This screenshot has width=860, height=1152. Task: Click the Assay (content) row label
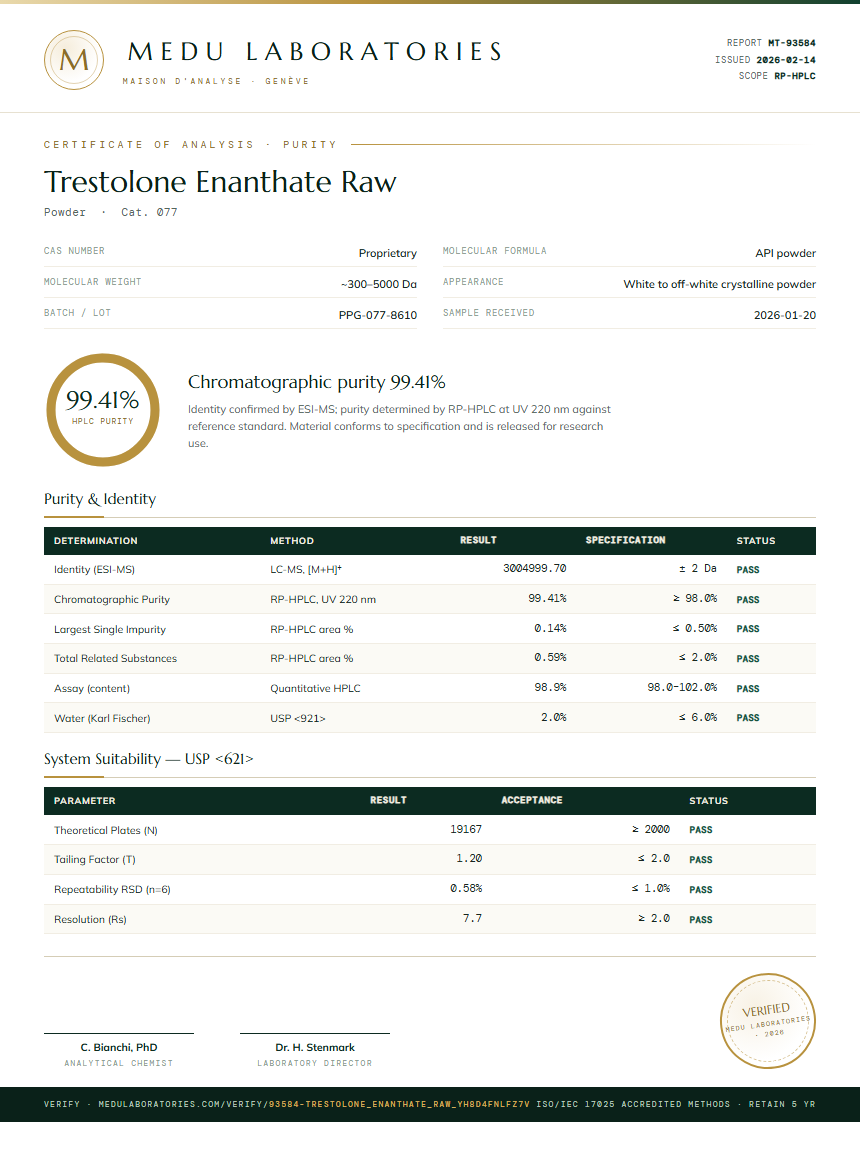92,688
